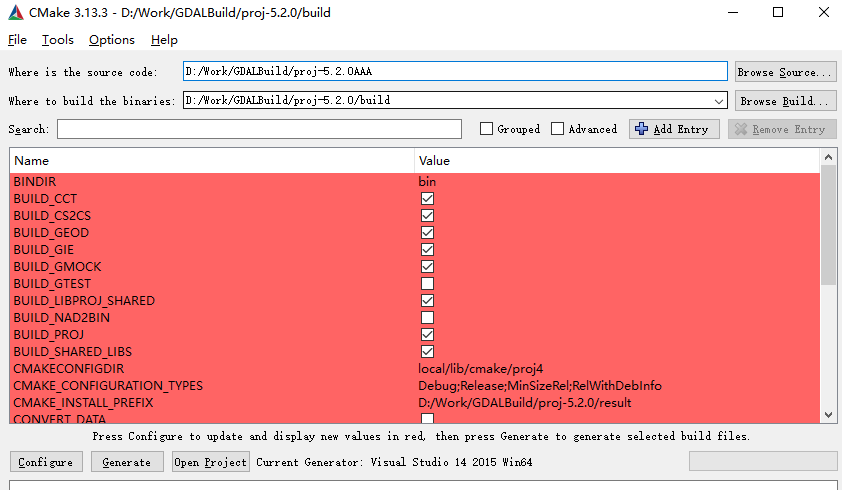Select CMAKE_CONFIGURATION_TYPES entry name
This screenshot has width=842, height=490.
pos(108,386)
